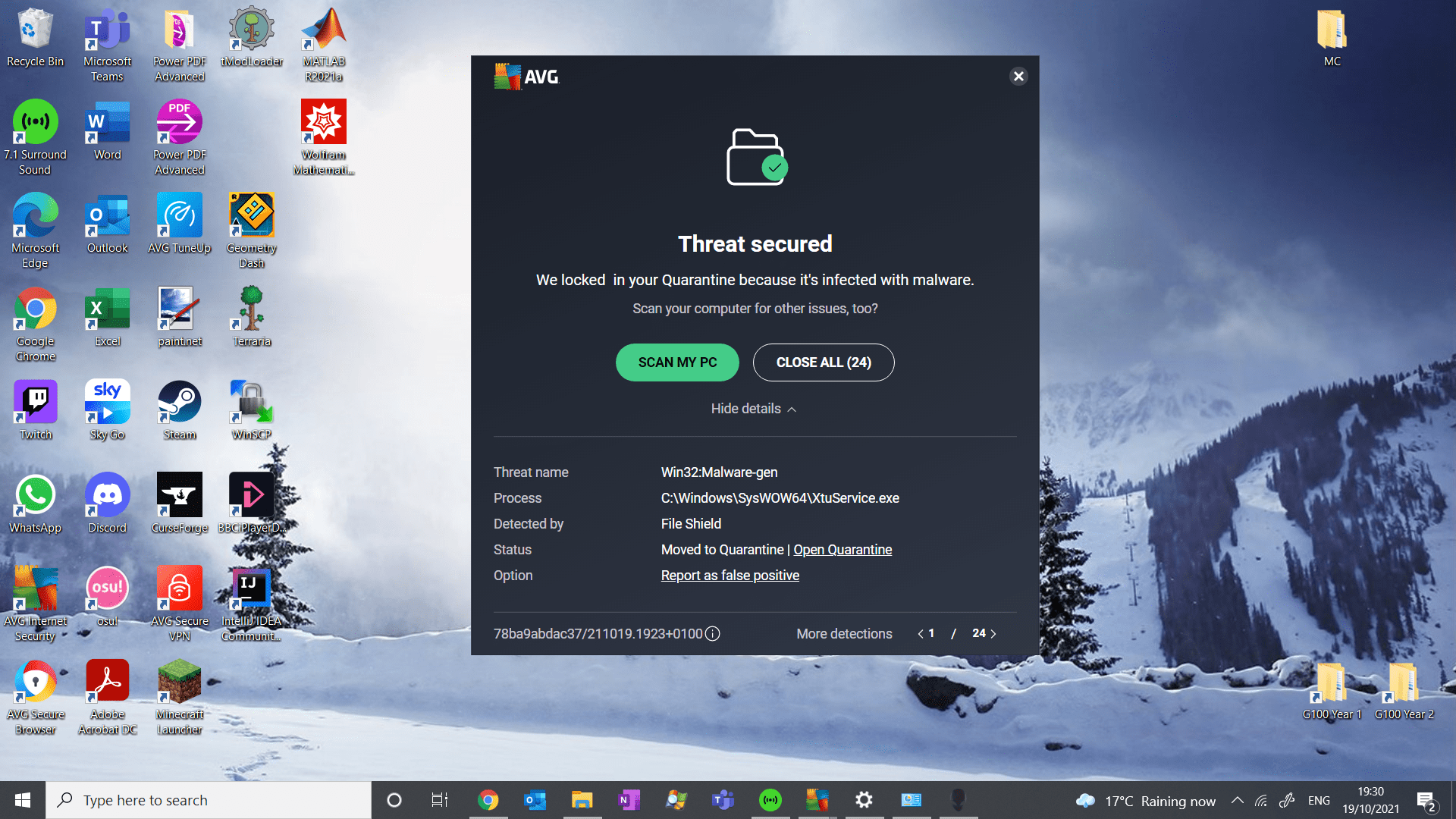Select Minecraft Launcher desktop icon
This screenshot has width=1456, height=819.
pos(180,698)
